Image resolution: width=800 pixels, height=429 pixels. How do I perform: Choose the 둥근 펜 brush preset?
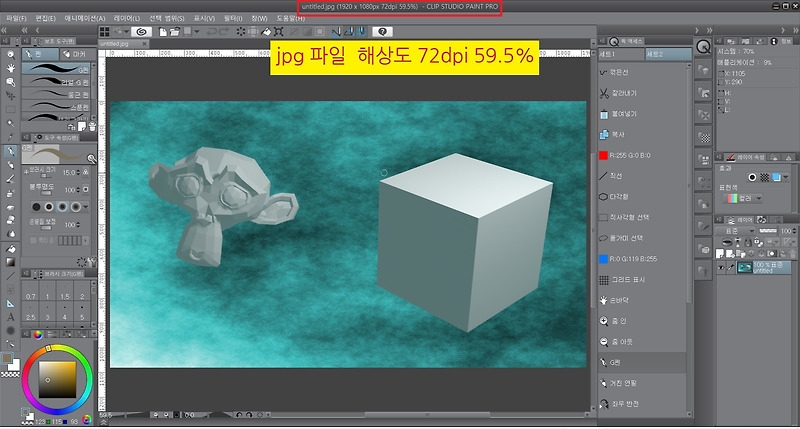57,94
